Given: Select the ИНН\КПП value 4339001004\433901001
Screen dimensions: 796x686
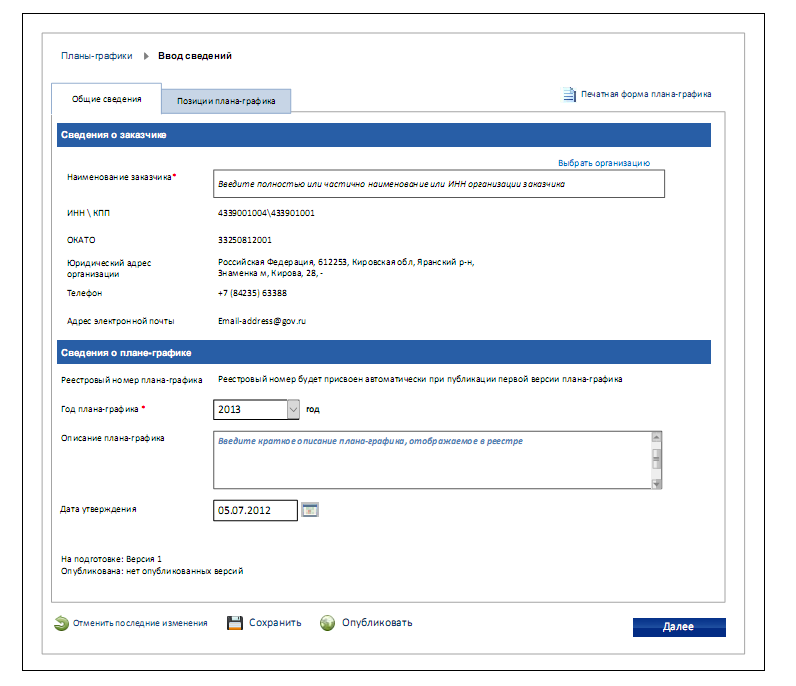Looking at the screenshot, I should point(266,213).
